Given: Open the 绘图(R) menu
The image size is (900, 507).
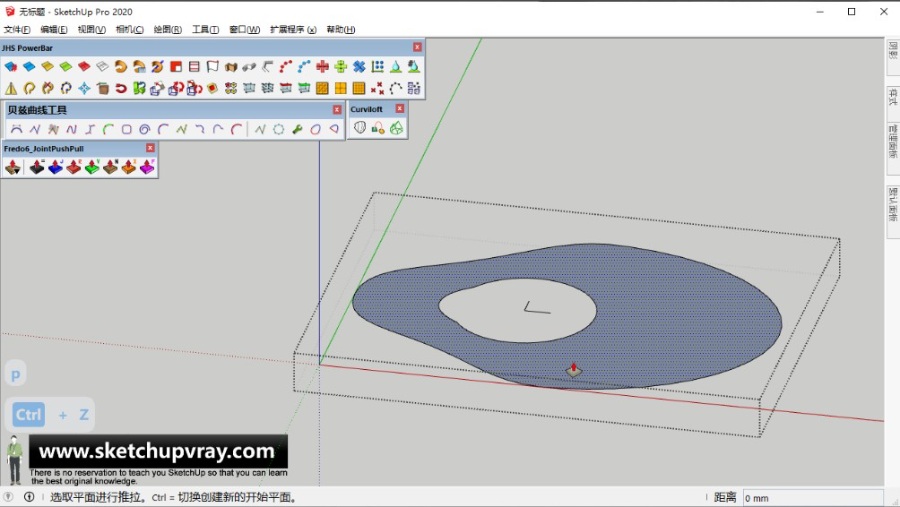Looking at the screenshot, I should coord(168,29).
